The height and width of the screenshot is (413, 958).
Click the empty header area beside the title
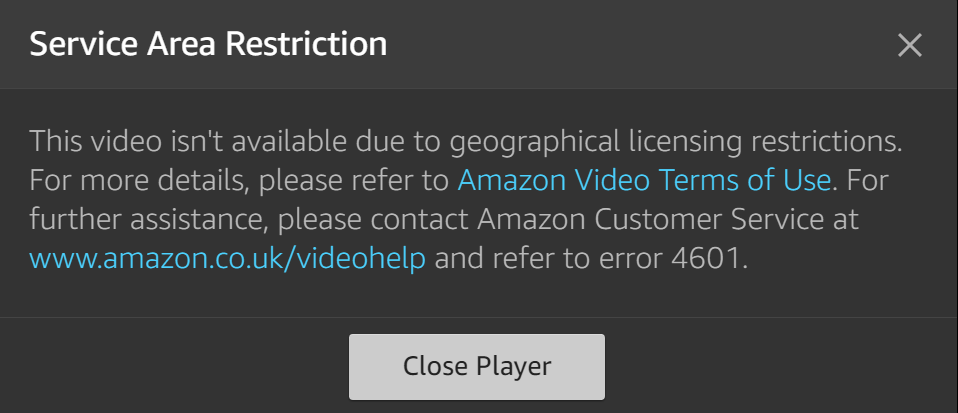point(640,45)
